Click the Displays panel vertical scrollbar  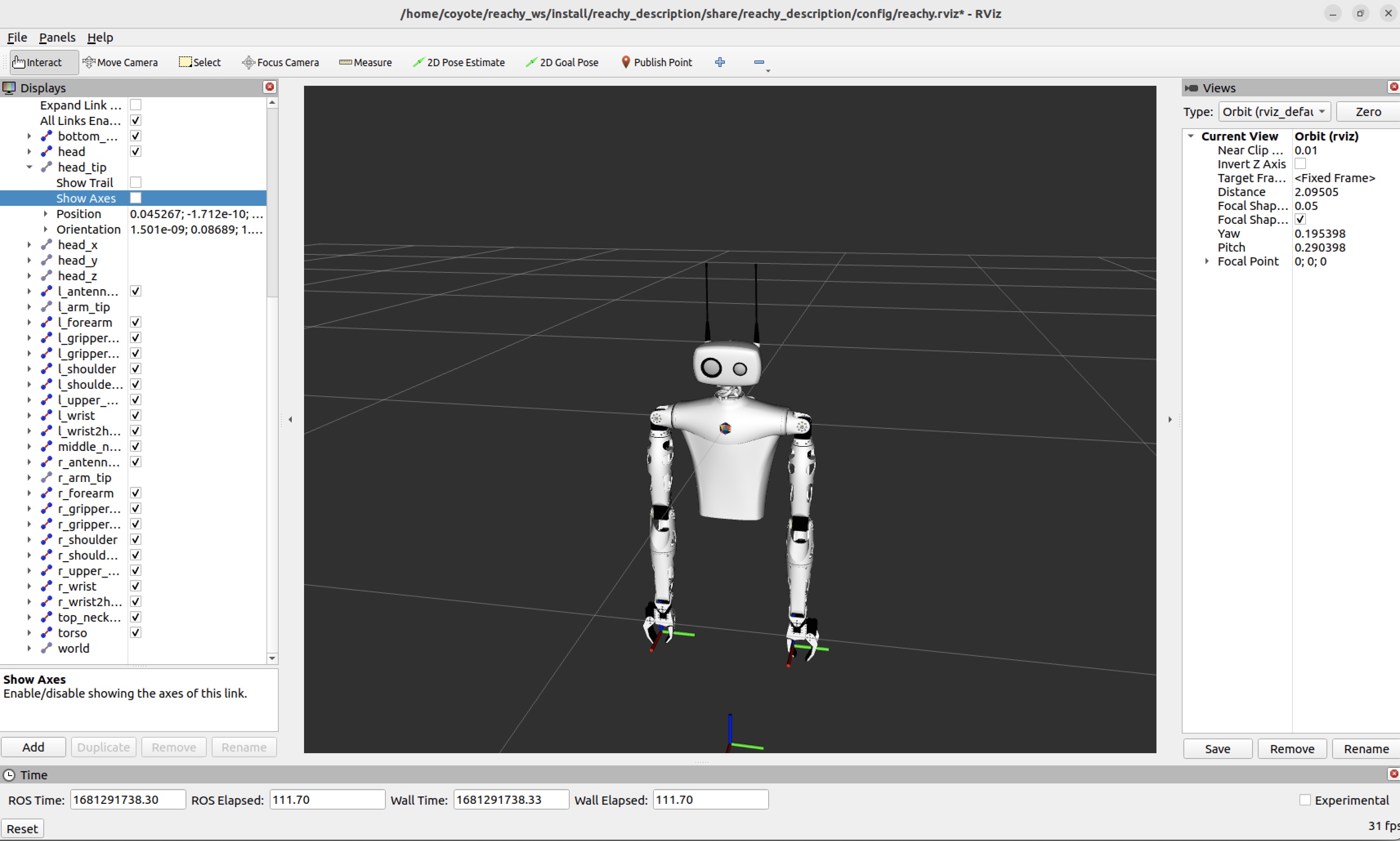click(272, 204)
